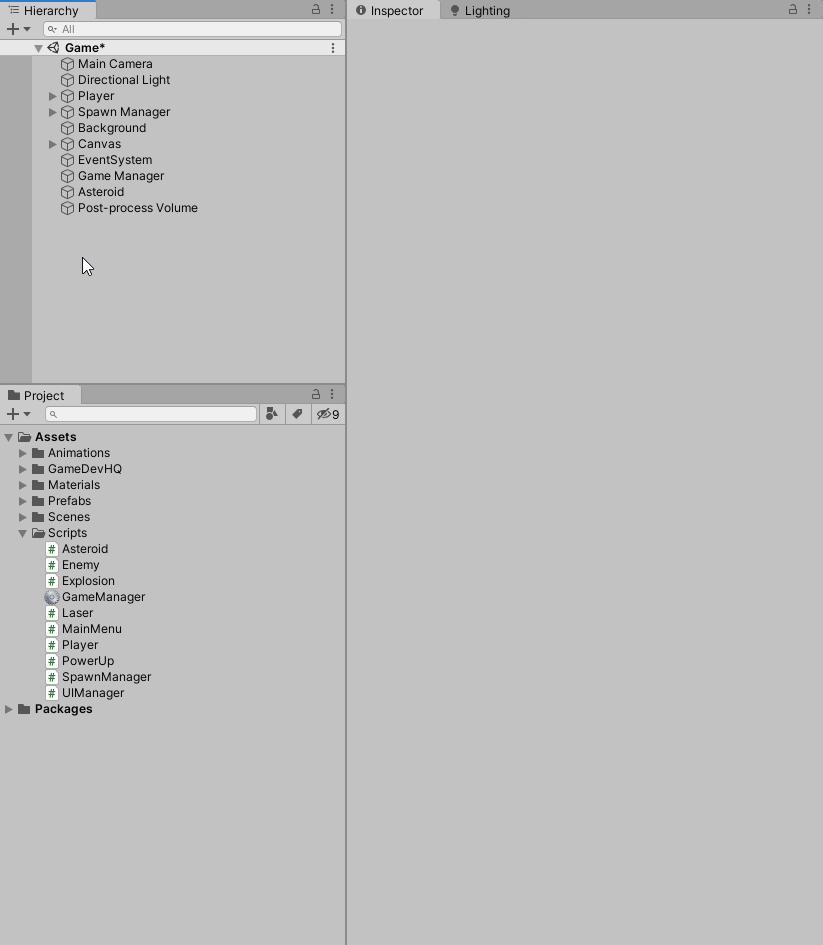Select the SpawnManager script icon
The image size is (823, 945).
tap(52, 677)
